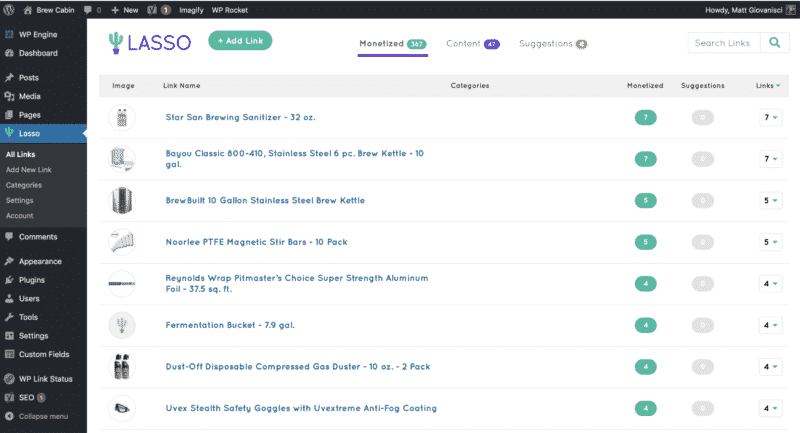Expand links dropdown for Noorlee Stir Bars row
Screen dimensions: 800x433
coord(770,242)
